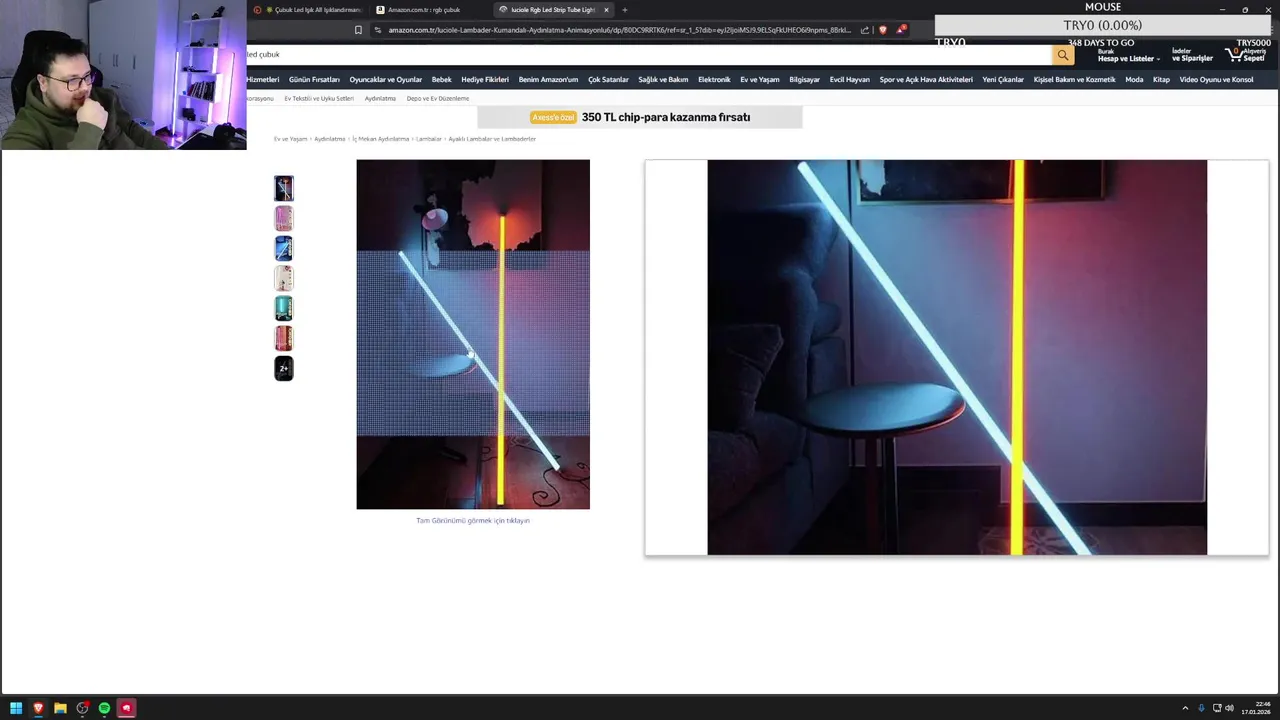Open File Explorer from the taskbar
Image resolution: width=1280 pixels, height=720 pixels.
coord(60,708)
